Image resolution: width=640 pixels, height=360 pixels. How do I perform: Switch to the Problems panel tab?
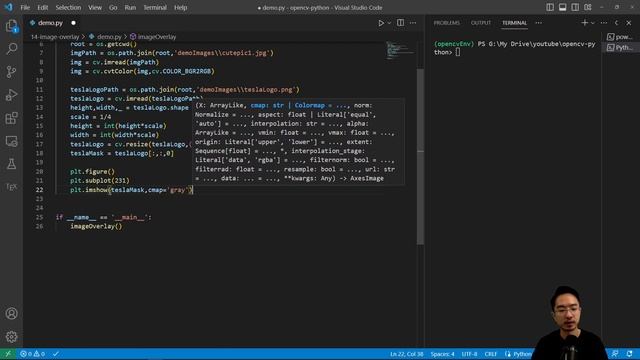(447, 23)
